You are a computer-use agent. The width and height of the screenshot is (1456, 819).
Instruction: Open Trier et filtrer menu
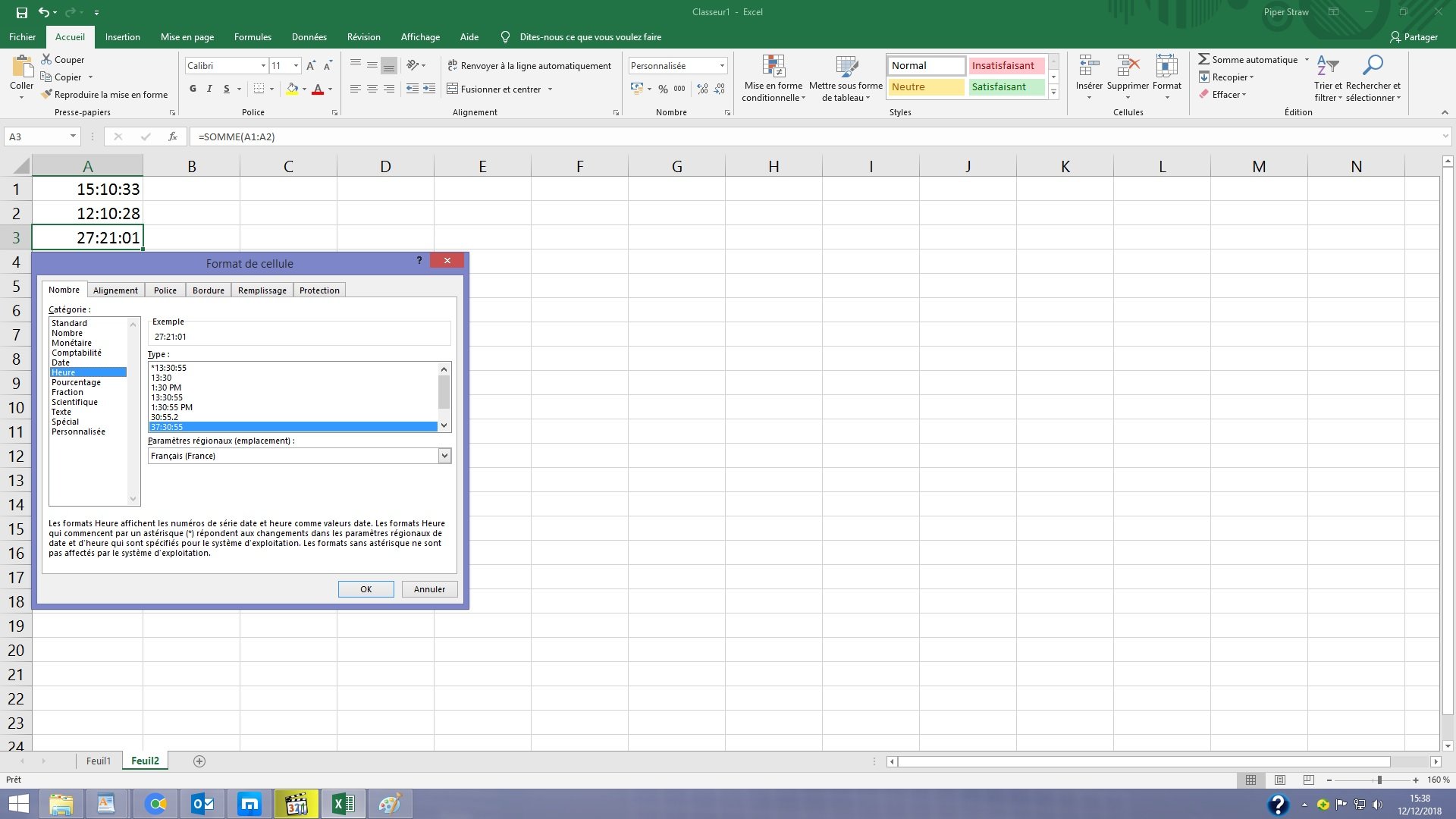click(1328, 78)
